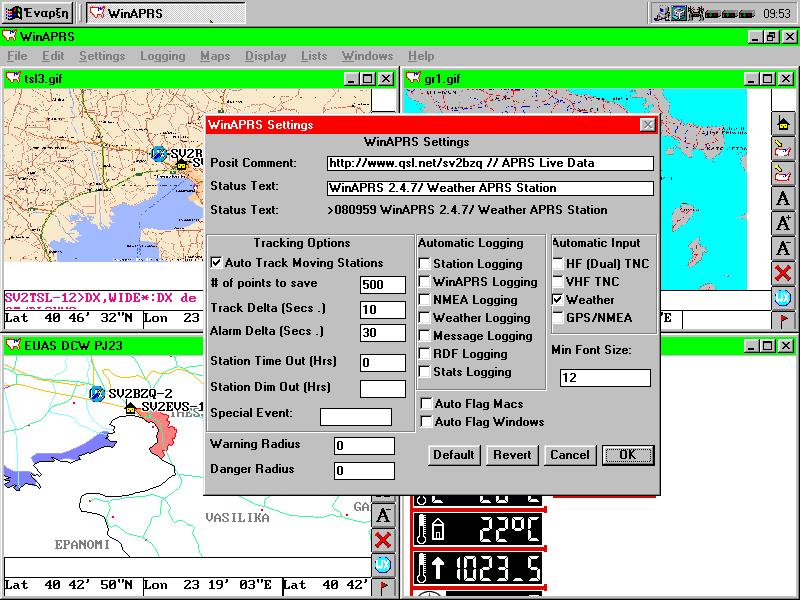Click the indoor temperature 22°C weather reading
The width and height of the screenshot is (800, 600).
pos(479,530)
